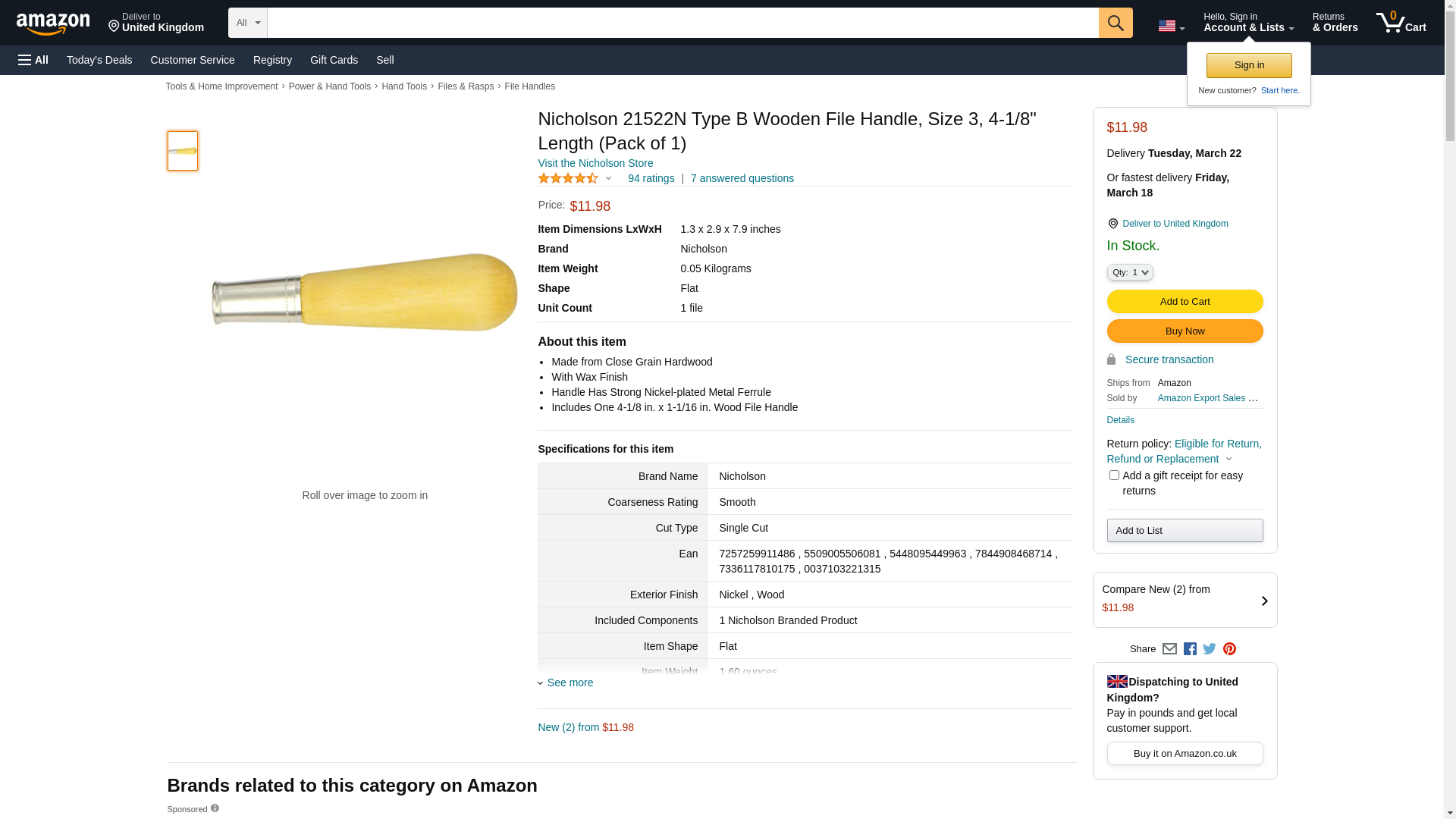Expand the star ratings breakdown arrow
This screenshot has width=1456, height=819.
[x=608, y=179]
